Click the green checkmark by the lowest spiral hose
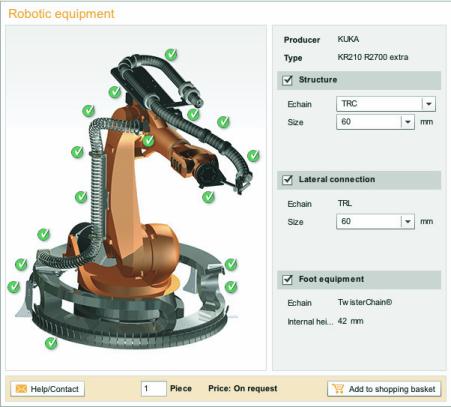Screen dimensions: 451x407 click(x=43, y=234)
